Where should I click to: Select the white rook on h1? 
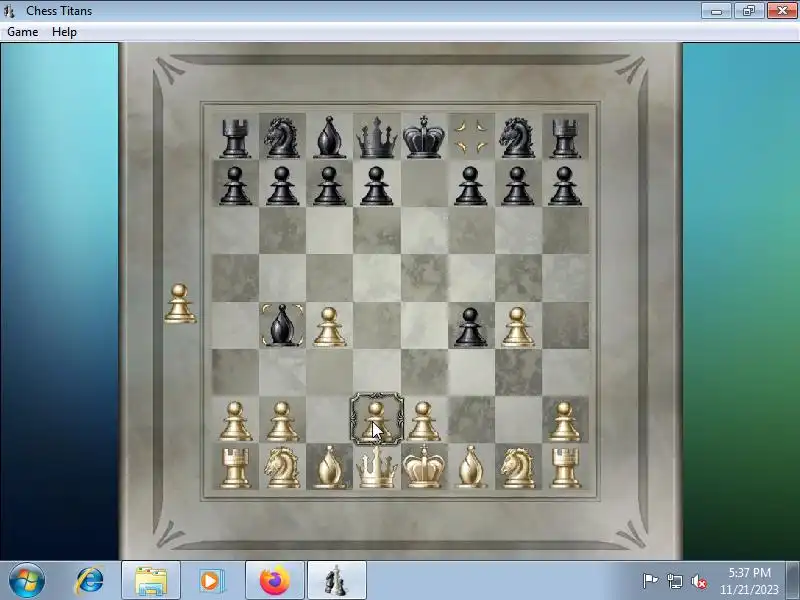(565, 468)
